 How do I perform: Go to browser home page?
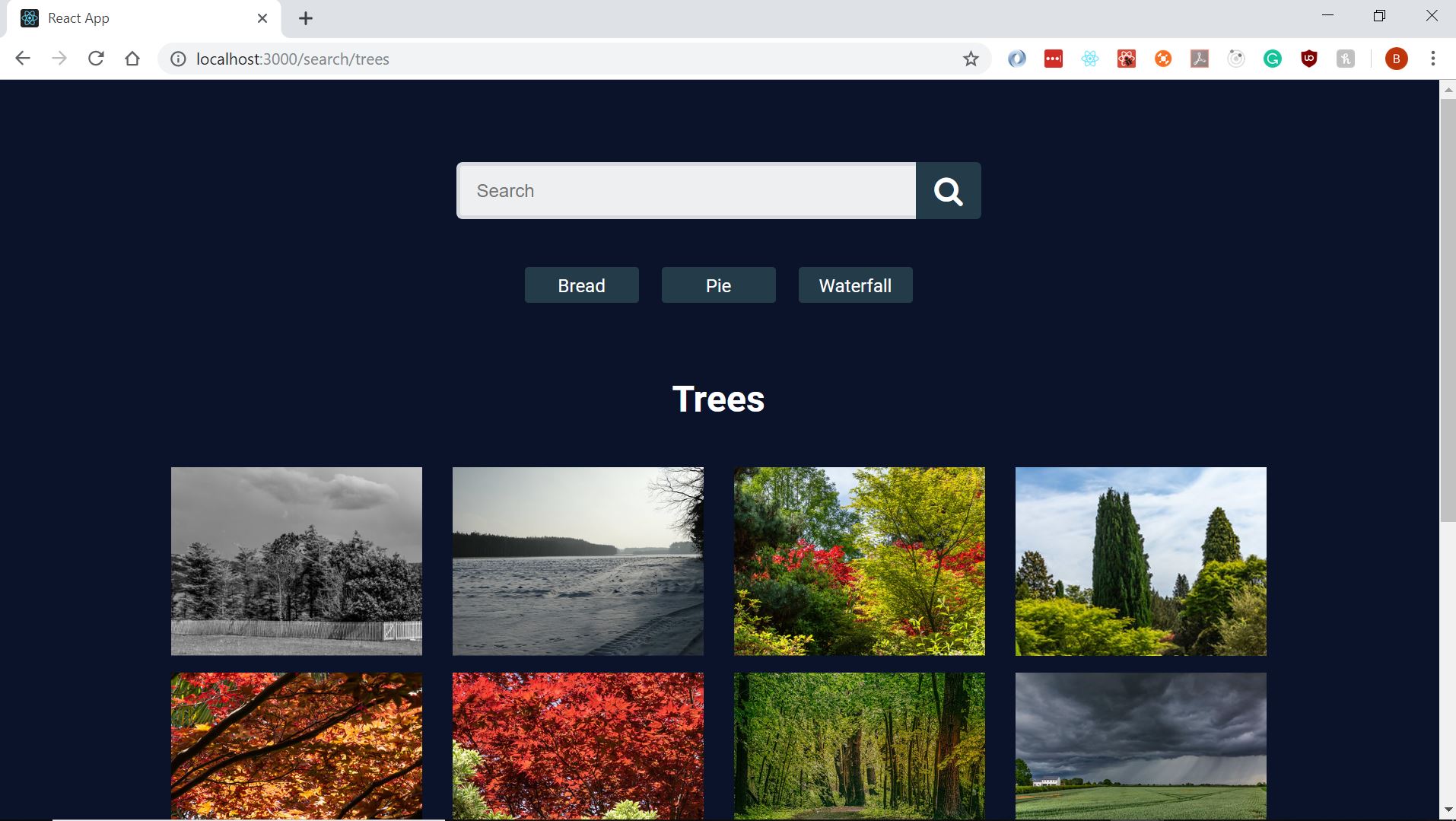click(132, 59)
